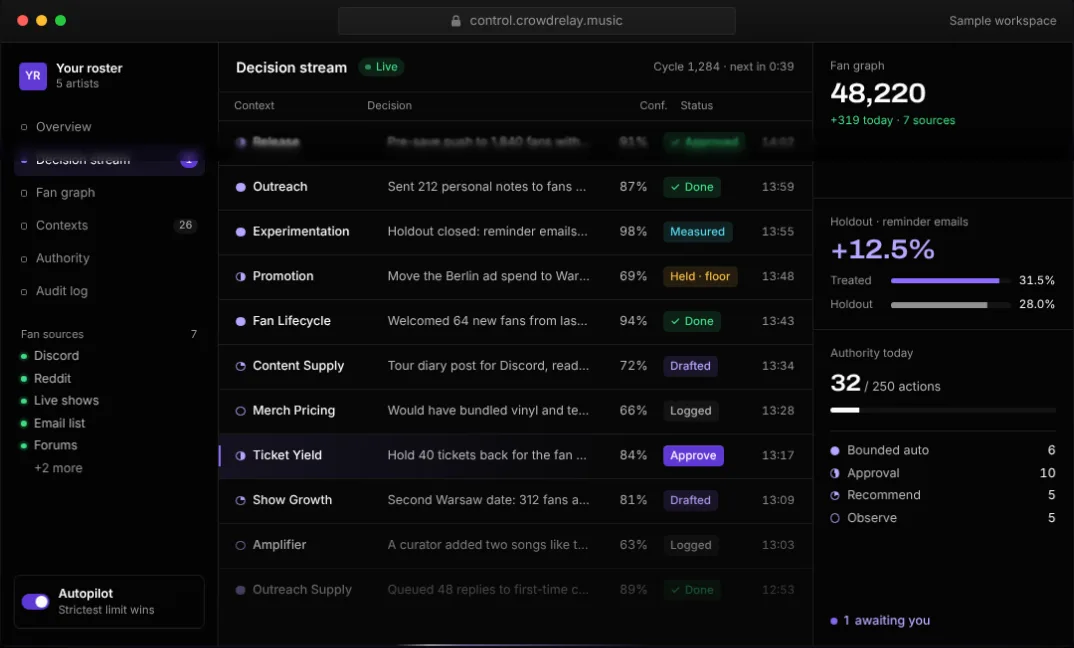Screen dimensions: 1074x648
Task: Click the Content Supply recommend icon
Action: click(240, 366)
